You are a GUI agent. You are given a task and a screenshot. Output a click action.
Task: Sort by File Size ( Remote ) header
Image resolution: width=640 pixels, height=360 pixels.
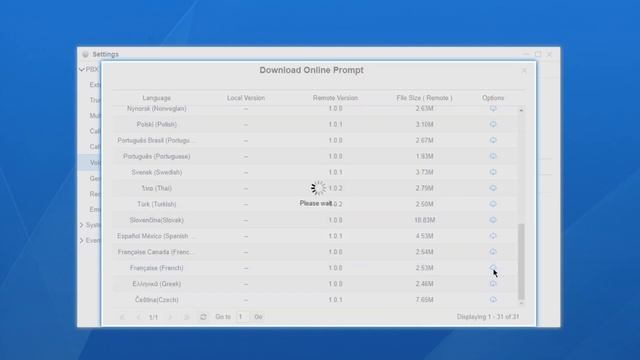[x=424, y=98]
